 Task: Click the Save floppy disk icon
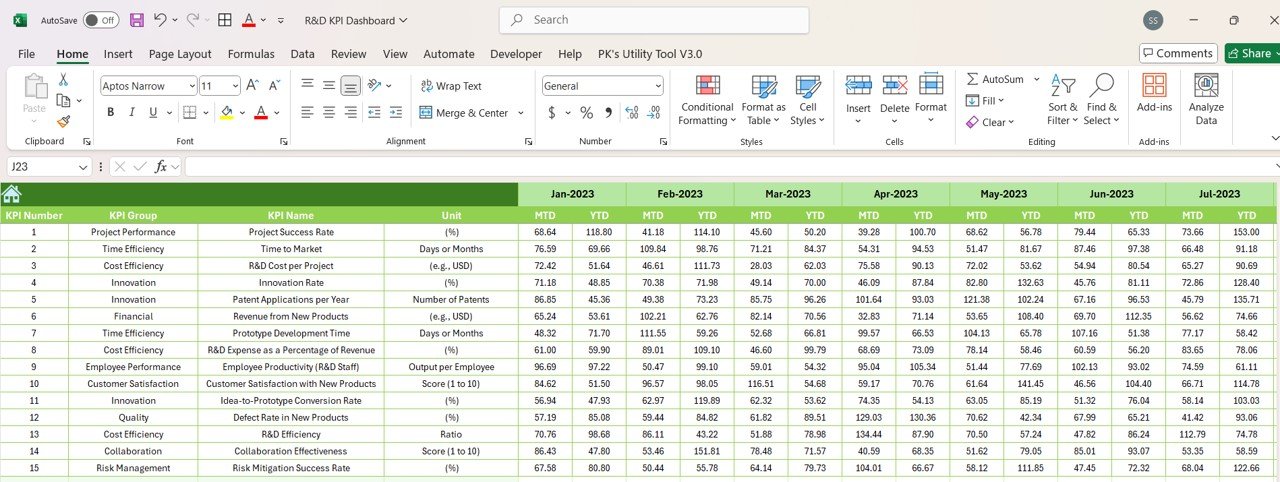[x=137, y=20]
